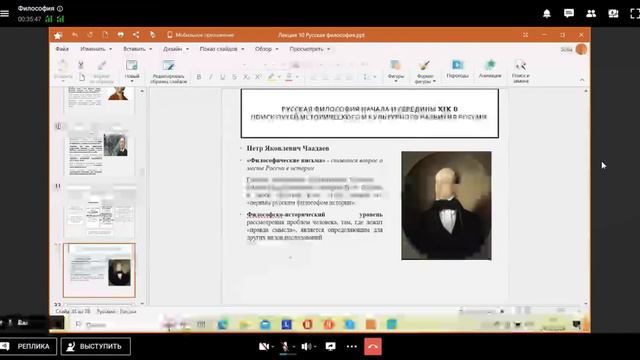Screen dimensions: 640x360
Task: Toggle Subscript formatting
Action: [246, 77]
